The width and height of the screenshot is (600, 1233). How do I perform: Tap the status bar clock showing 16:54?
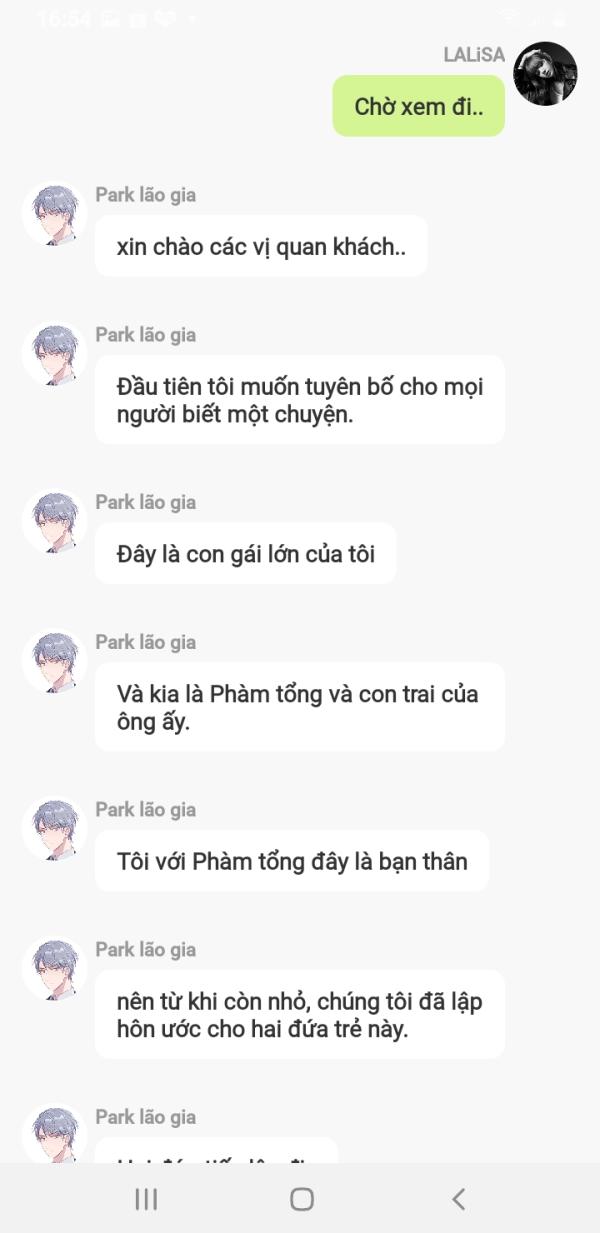click(63, 19)
